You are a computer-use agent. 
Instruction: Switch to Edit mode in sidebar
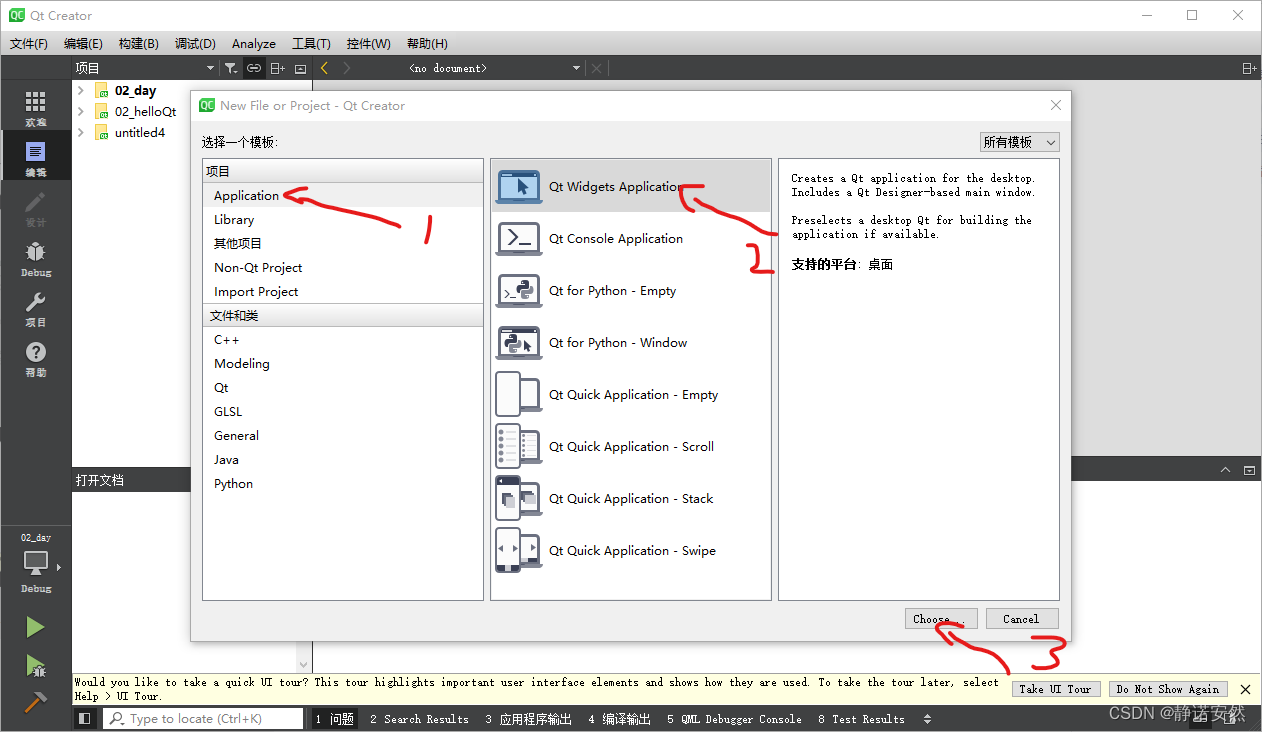point(35,158)
